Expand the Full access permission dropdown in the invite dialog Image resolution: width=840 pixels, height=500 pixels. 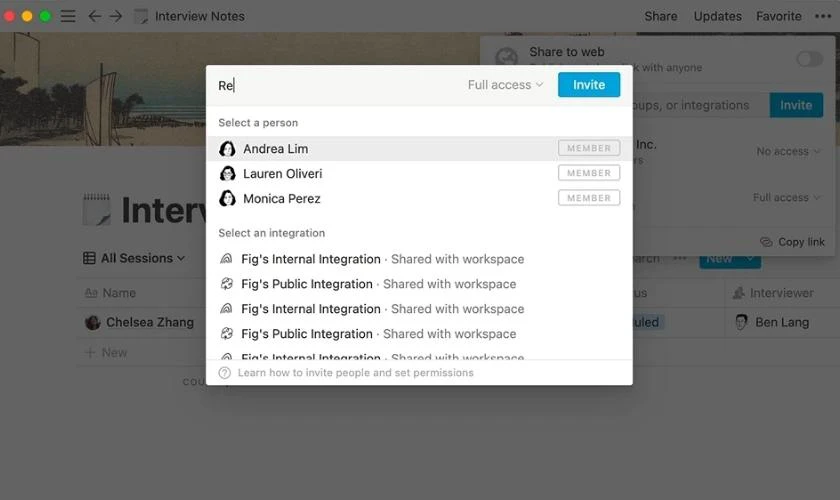505,85
